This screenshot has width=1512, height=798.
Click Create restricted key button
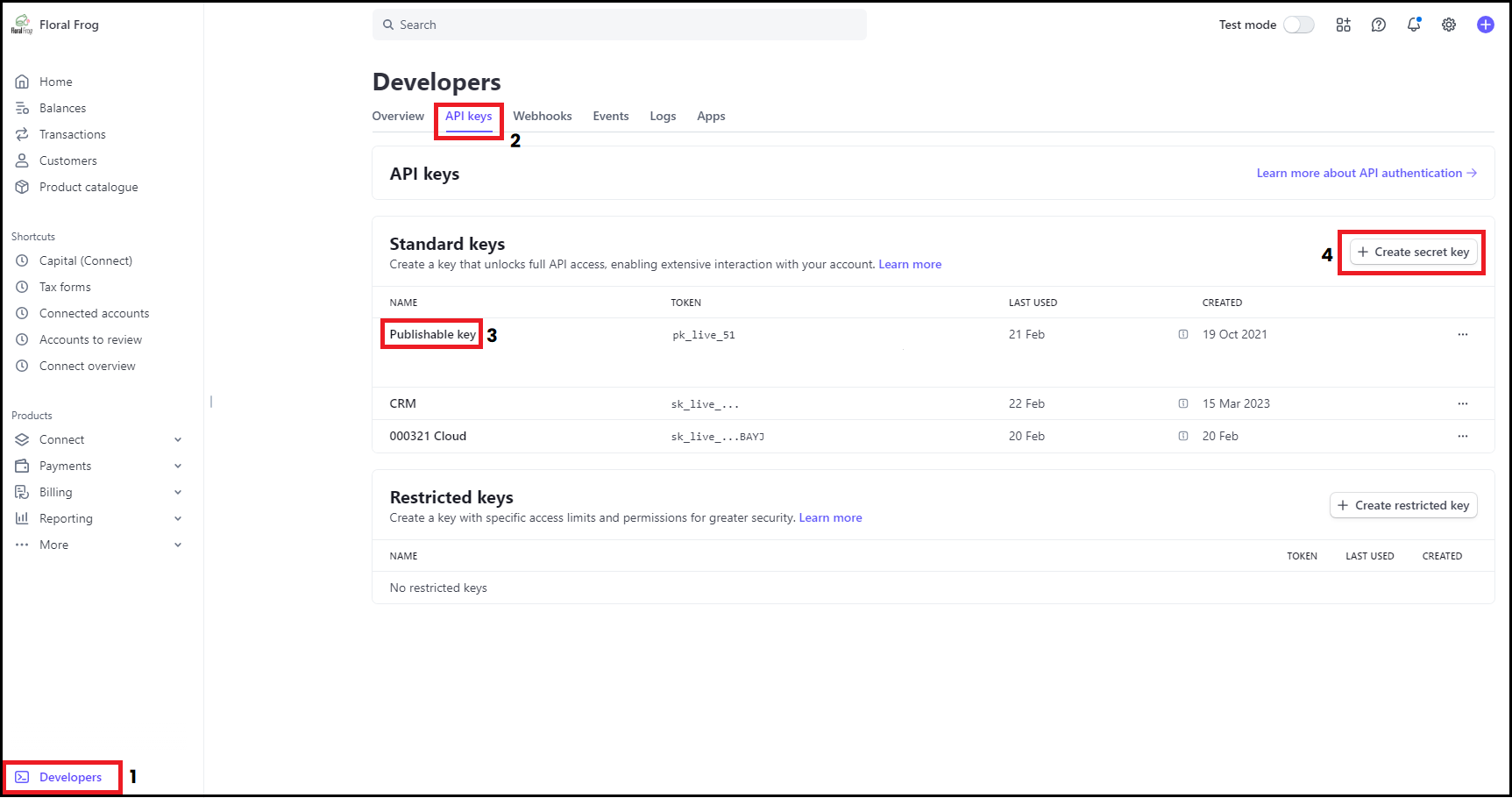[1403, 505]
